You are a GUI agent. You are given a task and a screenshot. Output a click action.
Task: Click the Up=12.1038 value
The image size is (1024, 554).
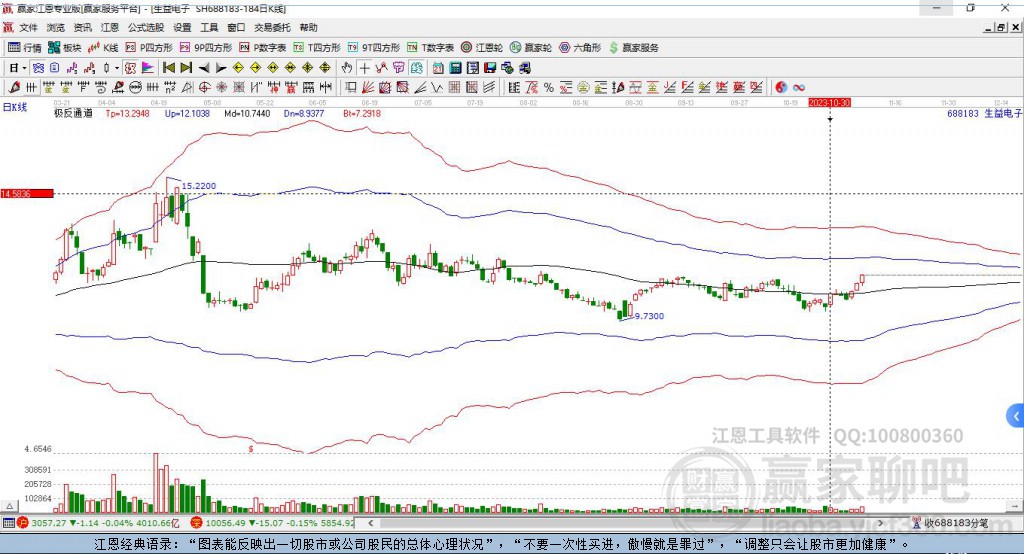coord(187,114)
